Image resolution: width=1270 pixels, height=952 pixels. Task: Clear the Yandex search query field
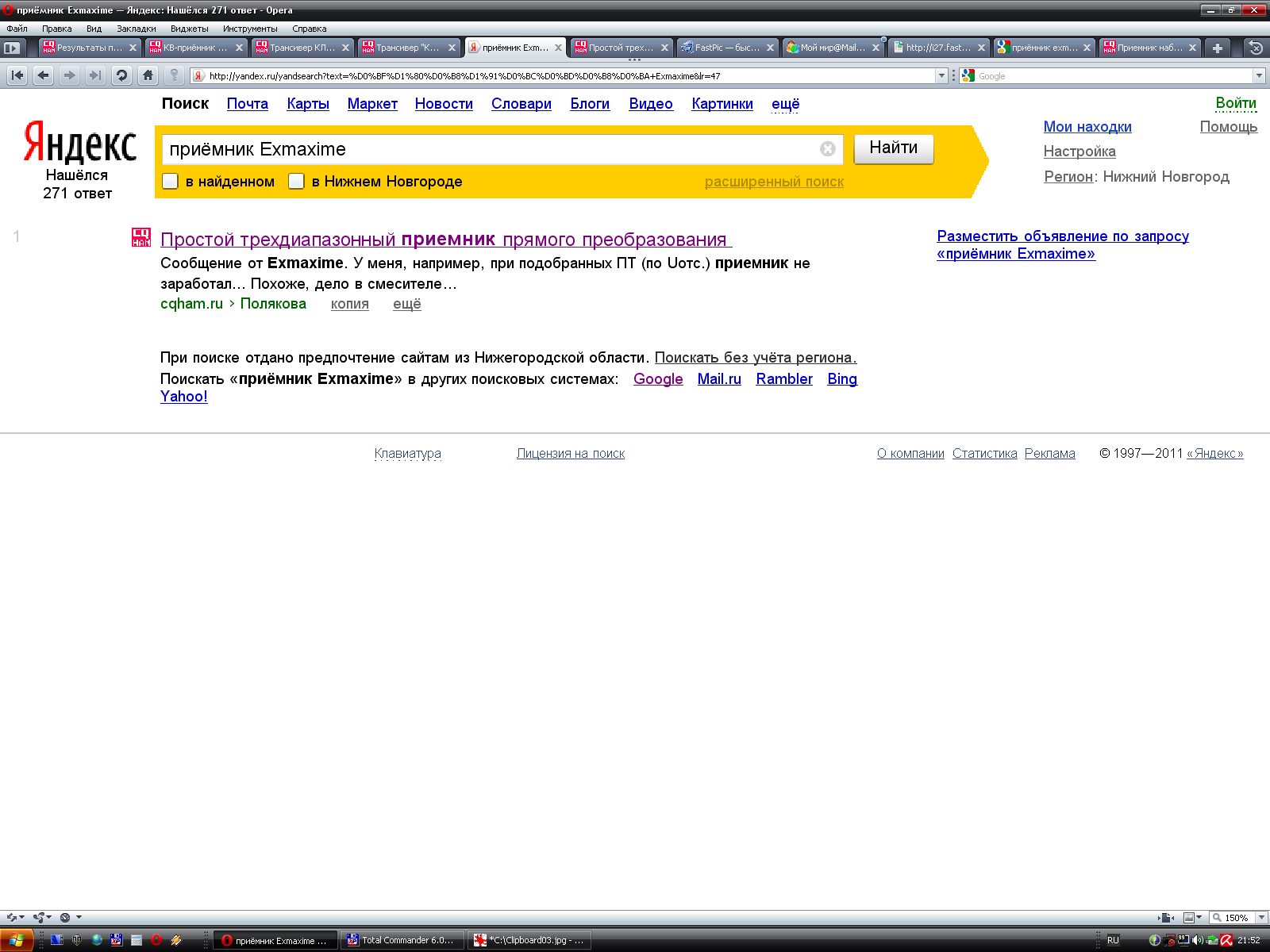click(x=827, y=149)
